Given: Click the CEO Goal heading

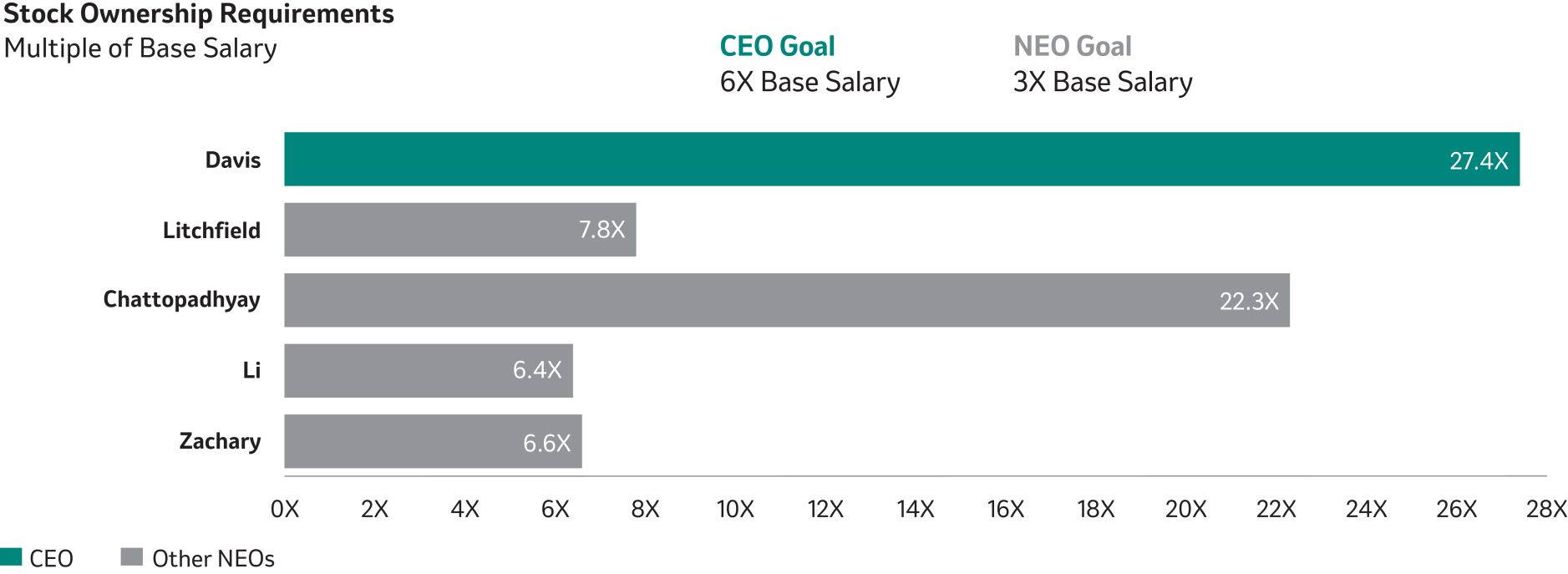Looking at the screenshot, I should click(777, 46).
